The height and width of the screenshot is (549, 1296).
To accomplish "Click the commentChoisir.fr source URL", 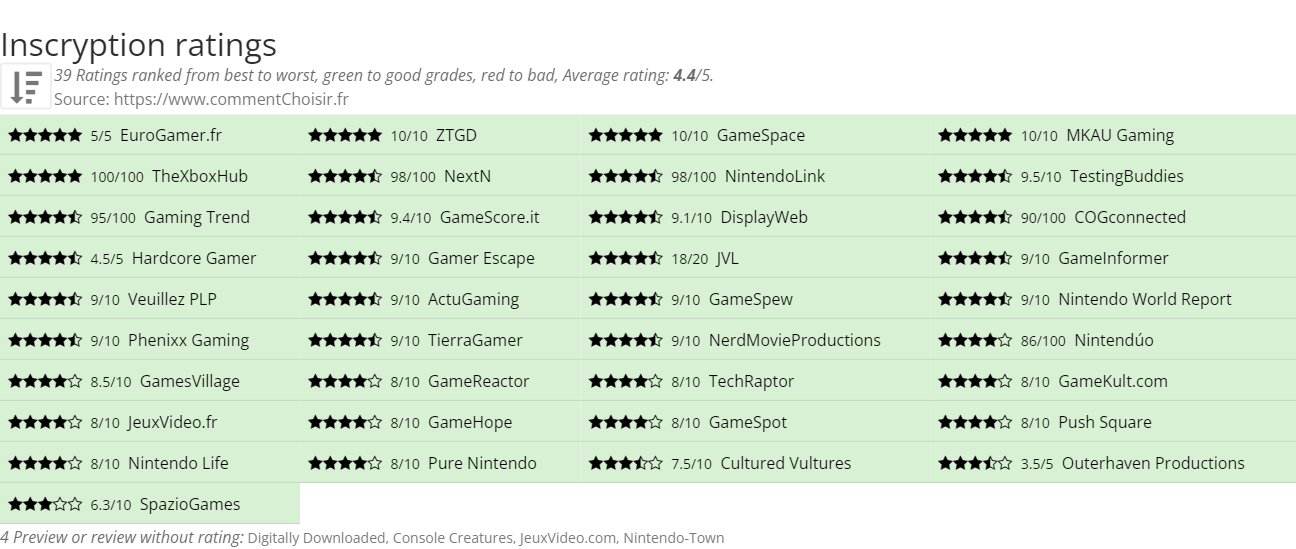I will (231, 99).
